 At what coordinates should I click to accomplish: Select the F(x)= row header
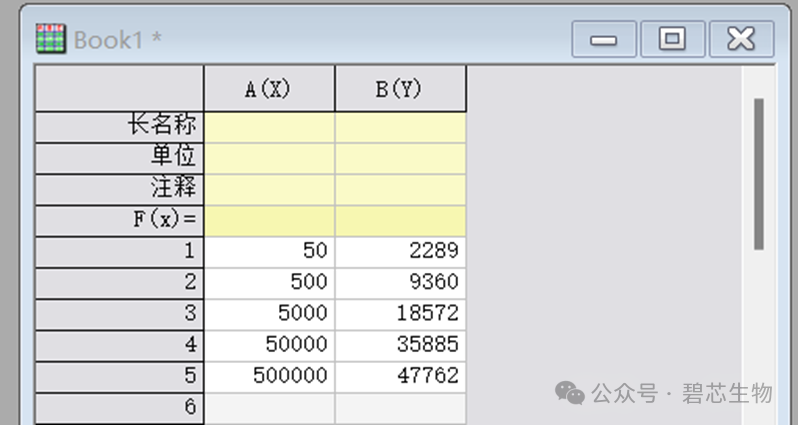(x=119, y=221)
